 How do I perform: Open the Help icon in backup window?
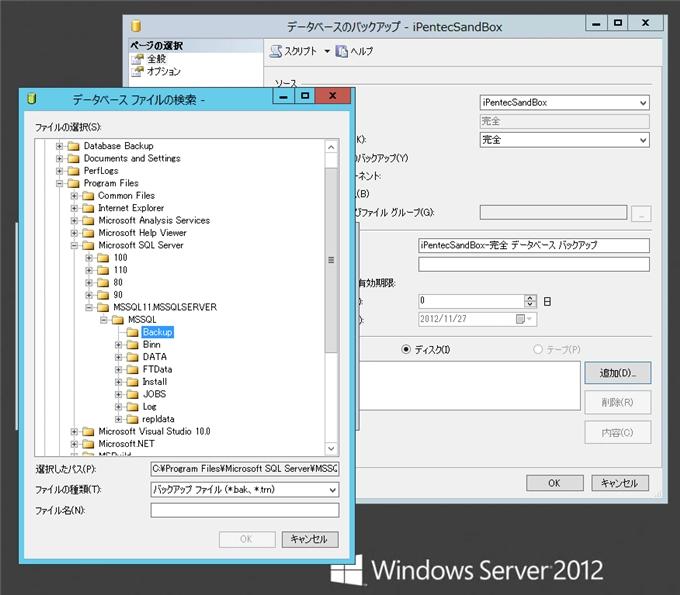(x=342, y=51)
